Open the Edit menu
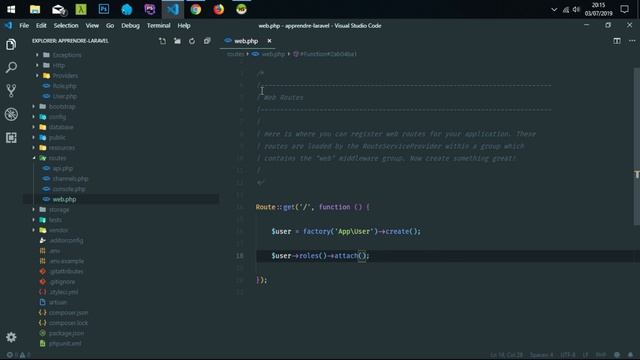The height and width of the screenshot is (360, 640). (x=41, y=25)
